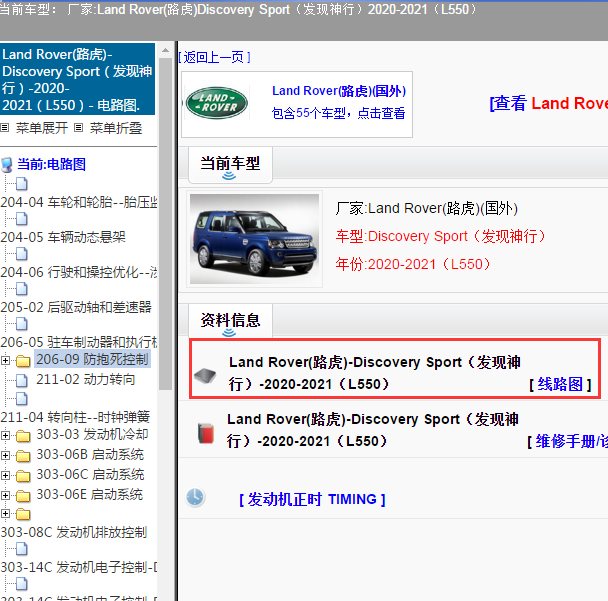Click folder icon of 303-06E 启动系统

click(23, 496)
